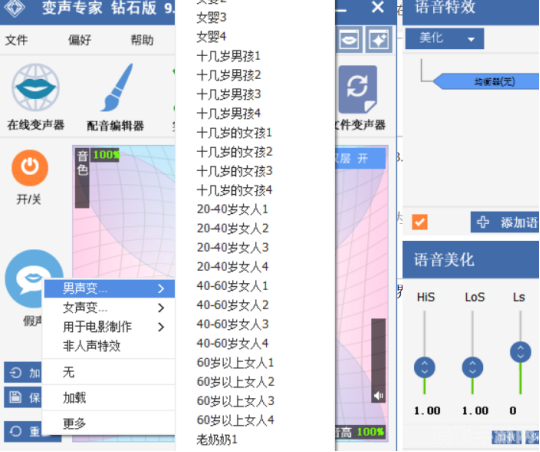Toggle the orange power on/off button
The width and height of the screenshot is (540, 452).
tap(30, 168)
